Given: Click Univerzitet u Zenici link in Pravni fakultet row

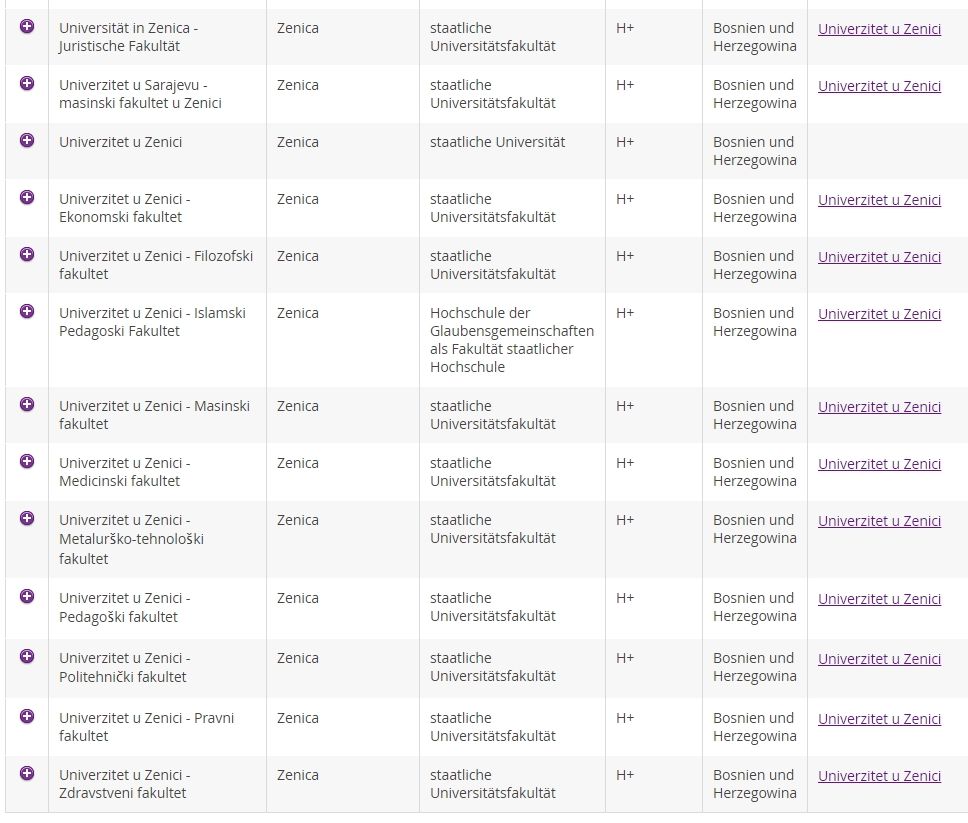Looking at the screenshot, I should tap(879, 719).
